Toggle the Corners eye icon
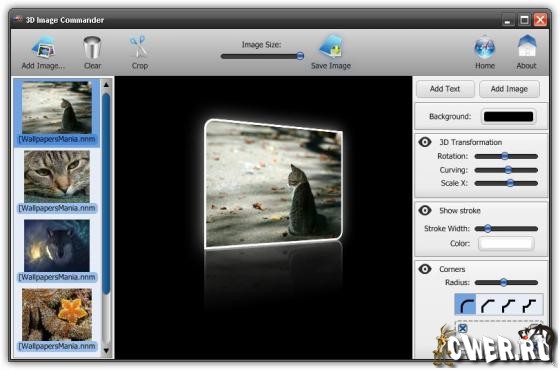This screenshot has width=560, height=370. click(x=425, y=269)
